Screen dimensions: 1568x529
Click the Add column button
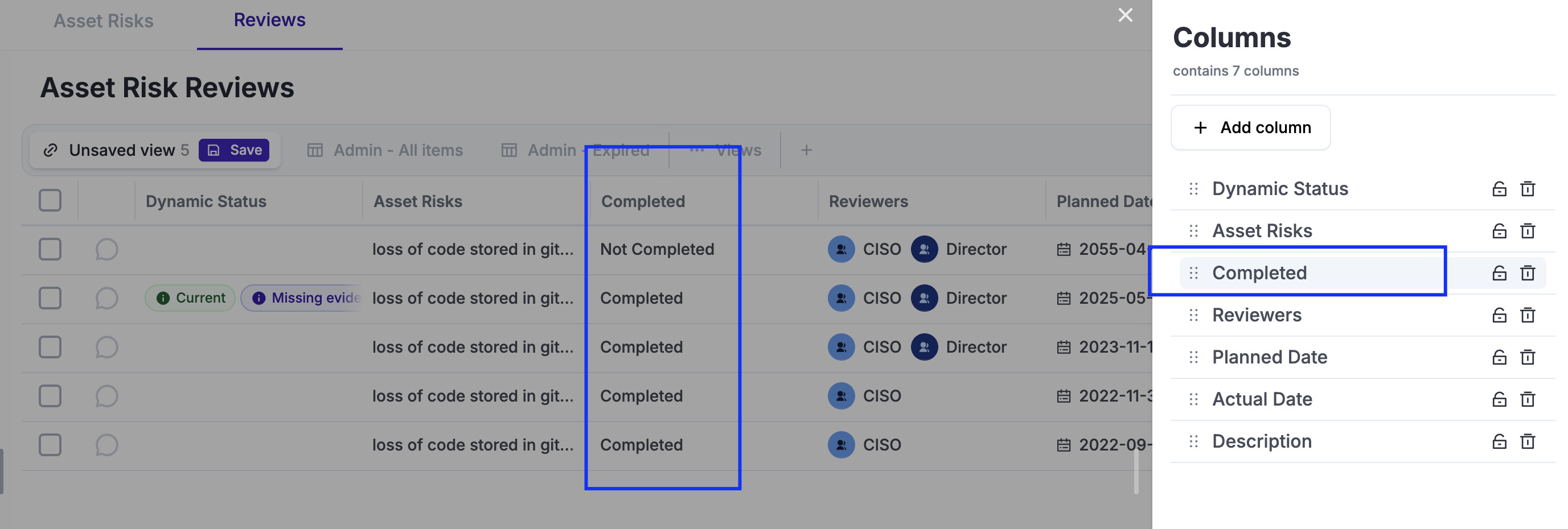coord(1250,127)
